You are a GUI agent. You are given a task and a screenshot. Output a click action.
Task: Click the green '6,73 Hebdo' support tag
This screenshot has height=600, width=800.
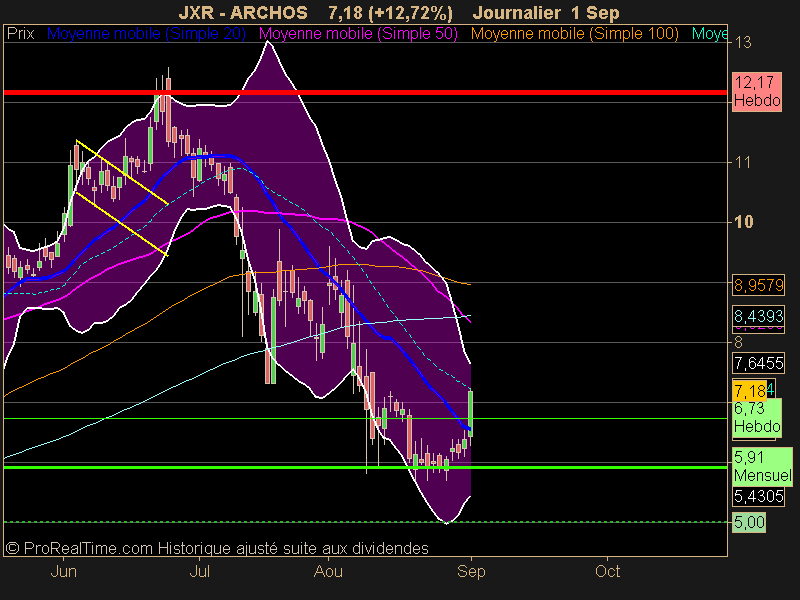757,417
